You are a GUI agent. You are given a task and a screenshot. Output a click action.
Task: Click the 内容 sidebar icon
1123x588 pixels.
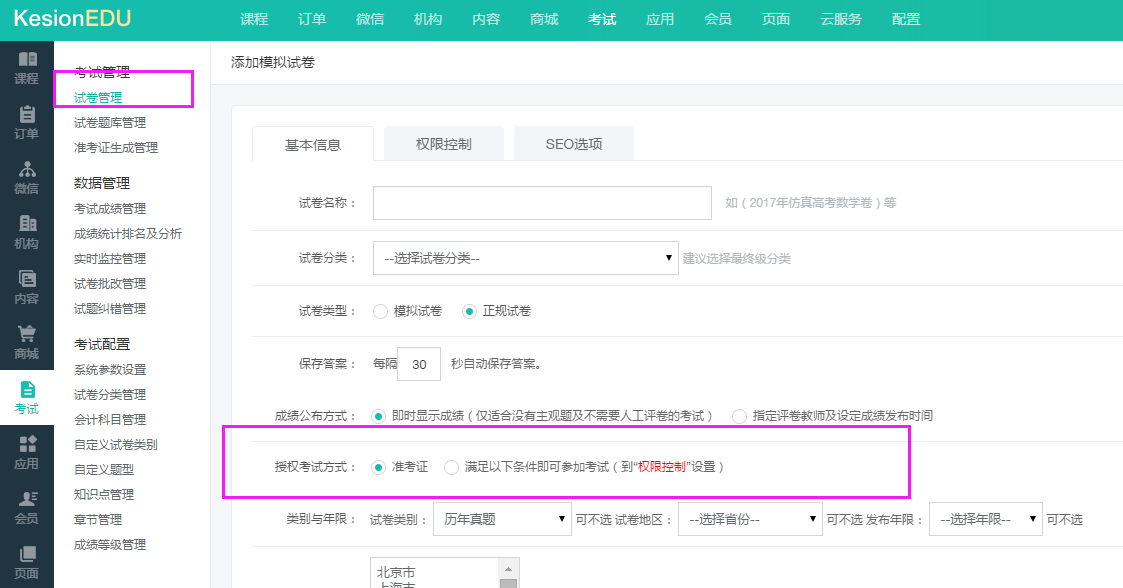(27, 280)
